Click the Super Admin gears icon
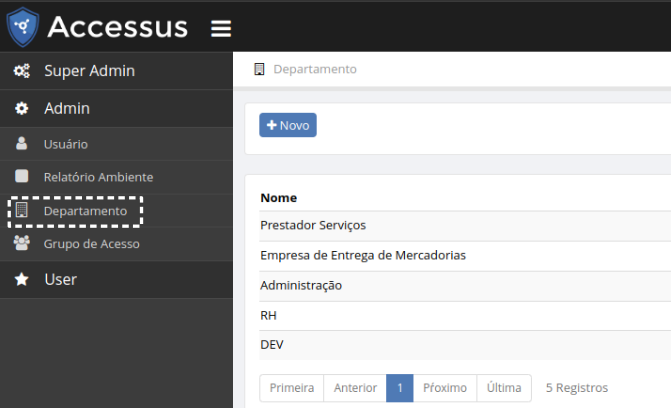The height and width of the screenshot is (410, 671). (x=21, y=71)
